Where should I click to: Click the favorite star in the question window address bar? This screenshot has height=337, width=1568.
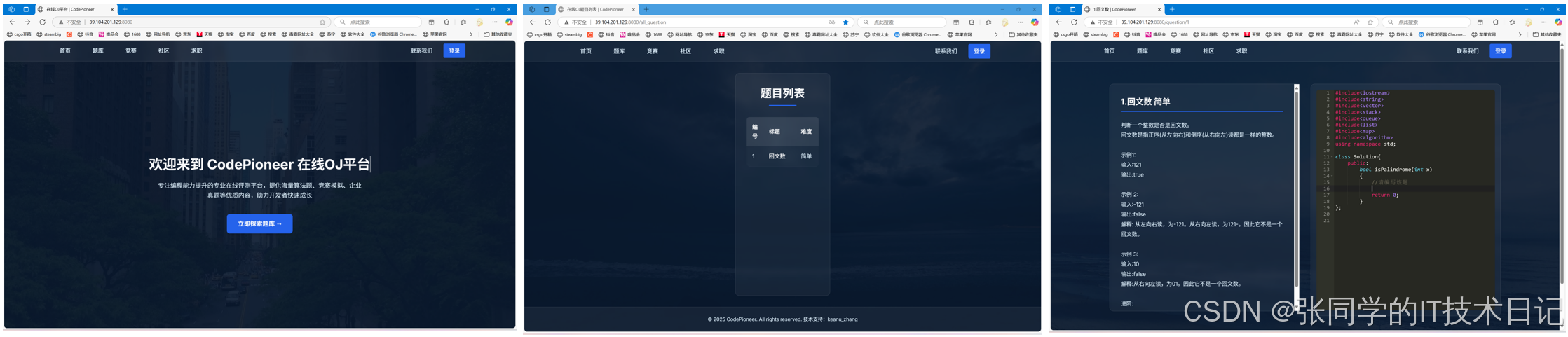click(x=1370, y=22)
